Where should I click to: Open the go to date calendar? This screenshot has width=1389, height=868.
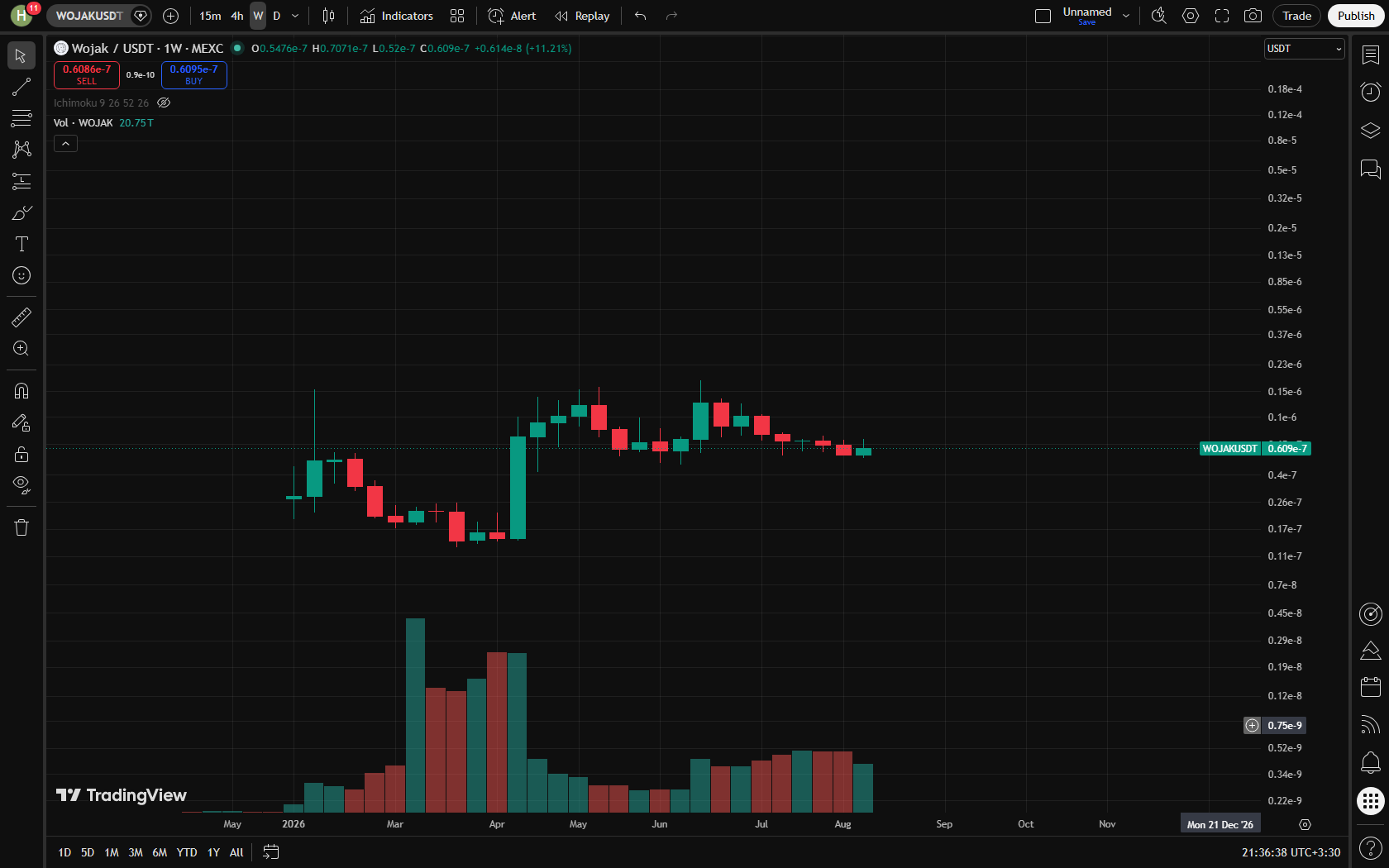point(270,852)
